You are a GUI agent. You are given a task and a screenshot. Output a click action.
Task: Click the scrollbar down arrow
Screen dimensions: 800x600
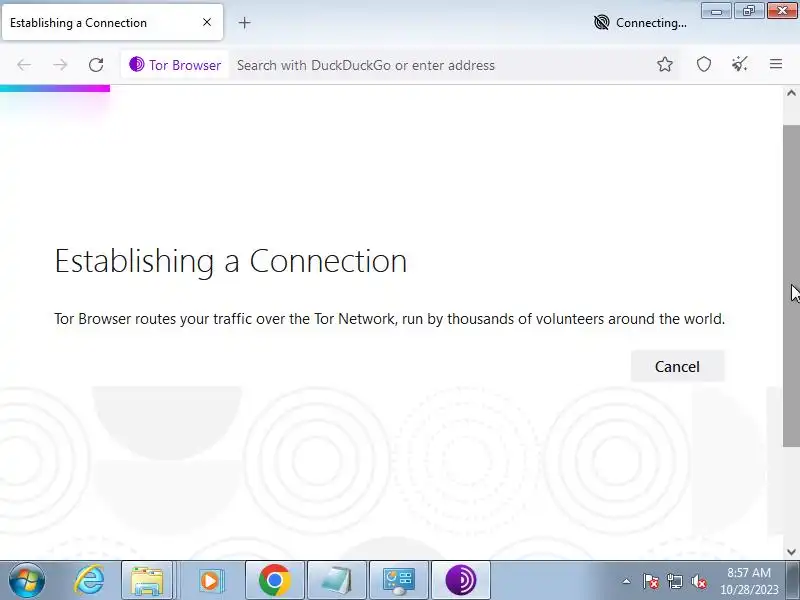[791, 552]
